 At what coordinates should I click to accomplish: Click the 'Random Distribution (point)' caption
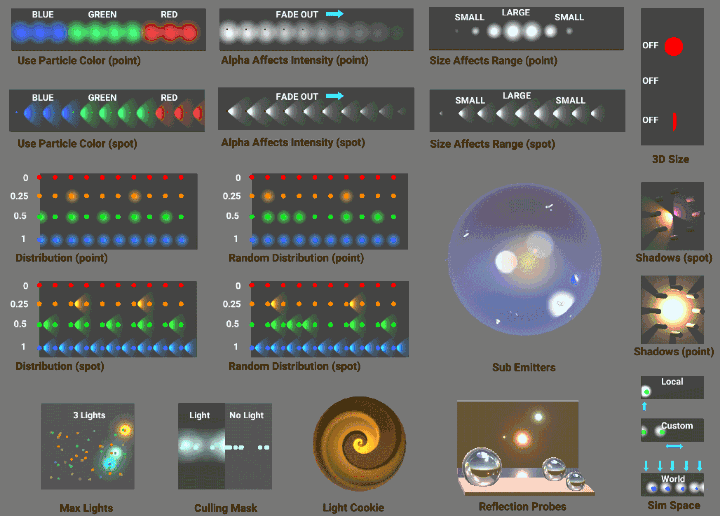click(x=296, y=258)
